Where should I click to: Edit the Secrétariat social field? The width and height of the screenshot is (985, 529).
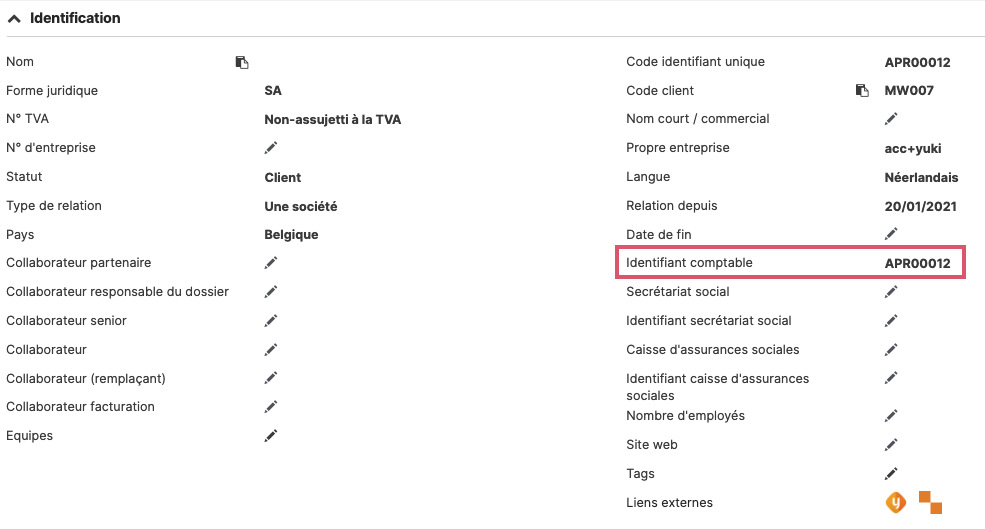tap(891, 292)
